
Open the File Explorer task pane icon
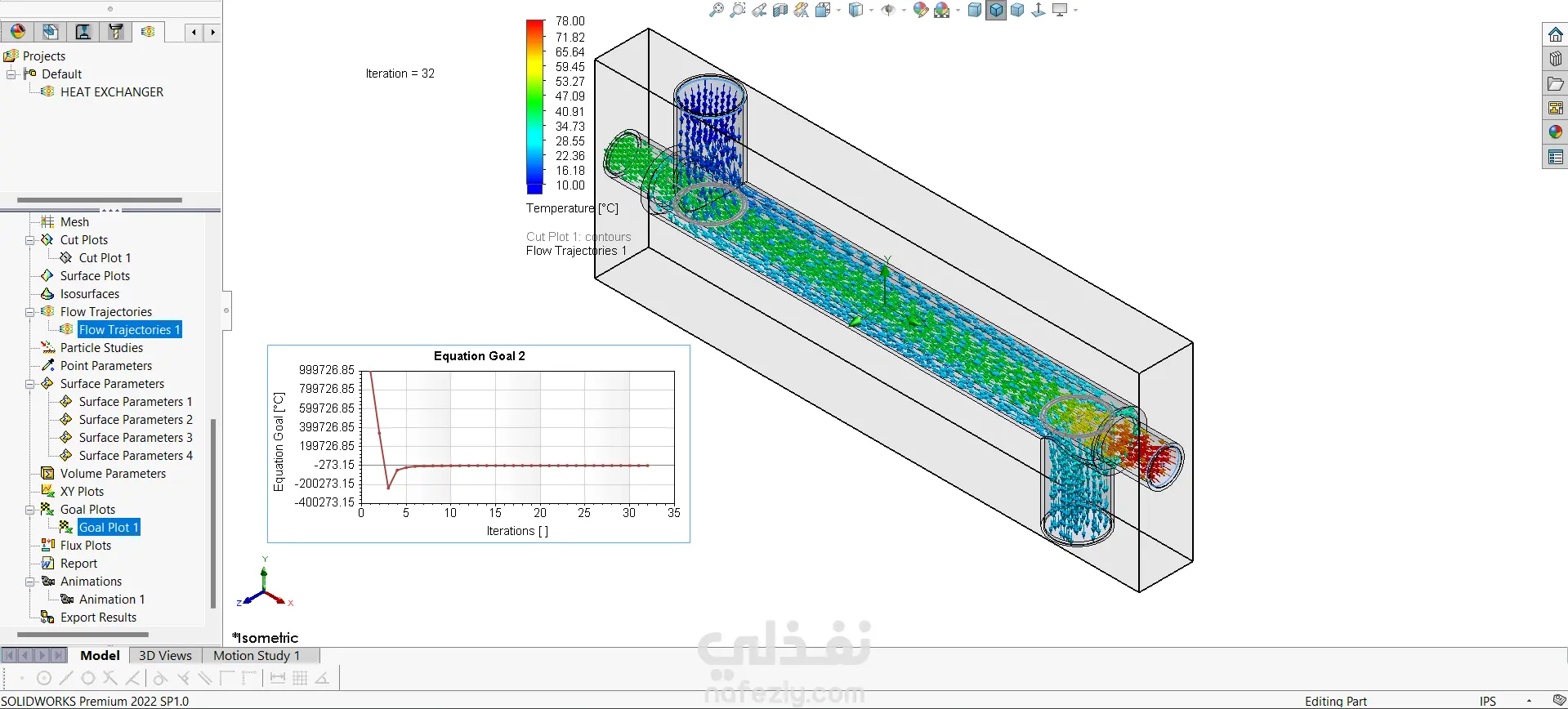pos(1556,83)
